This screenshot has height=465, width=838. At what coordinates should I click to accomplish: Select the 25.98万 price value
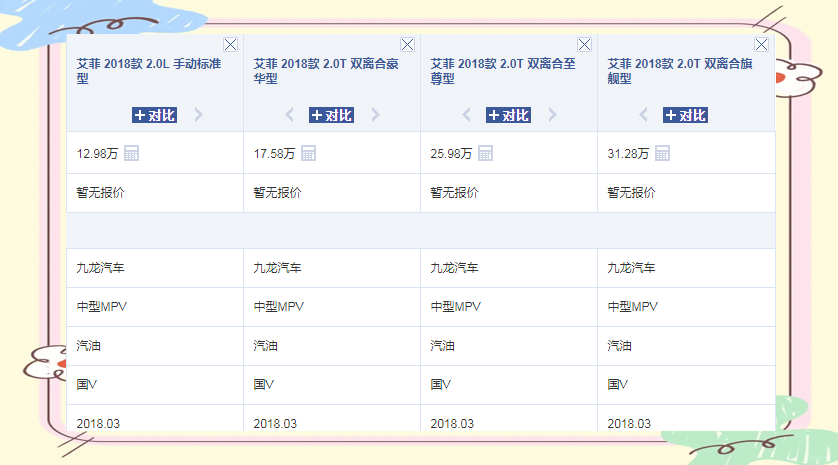(x=451, y=154)
